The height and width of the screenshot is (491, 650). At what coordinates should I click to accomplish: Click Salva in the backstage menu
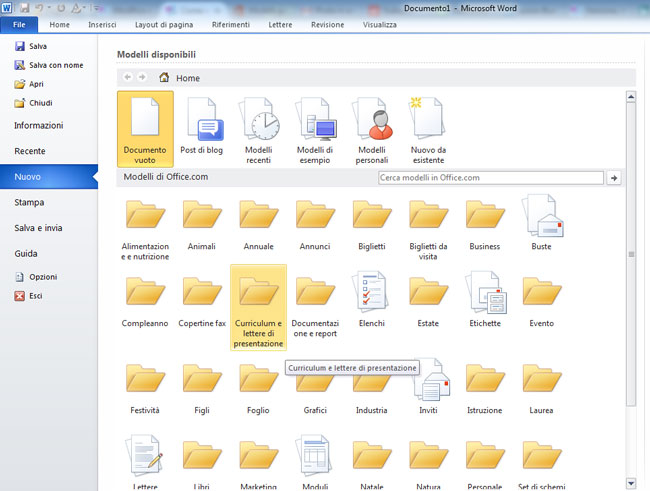pos(31,46)
